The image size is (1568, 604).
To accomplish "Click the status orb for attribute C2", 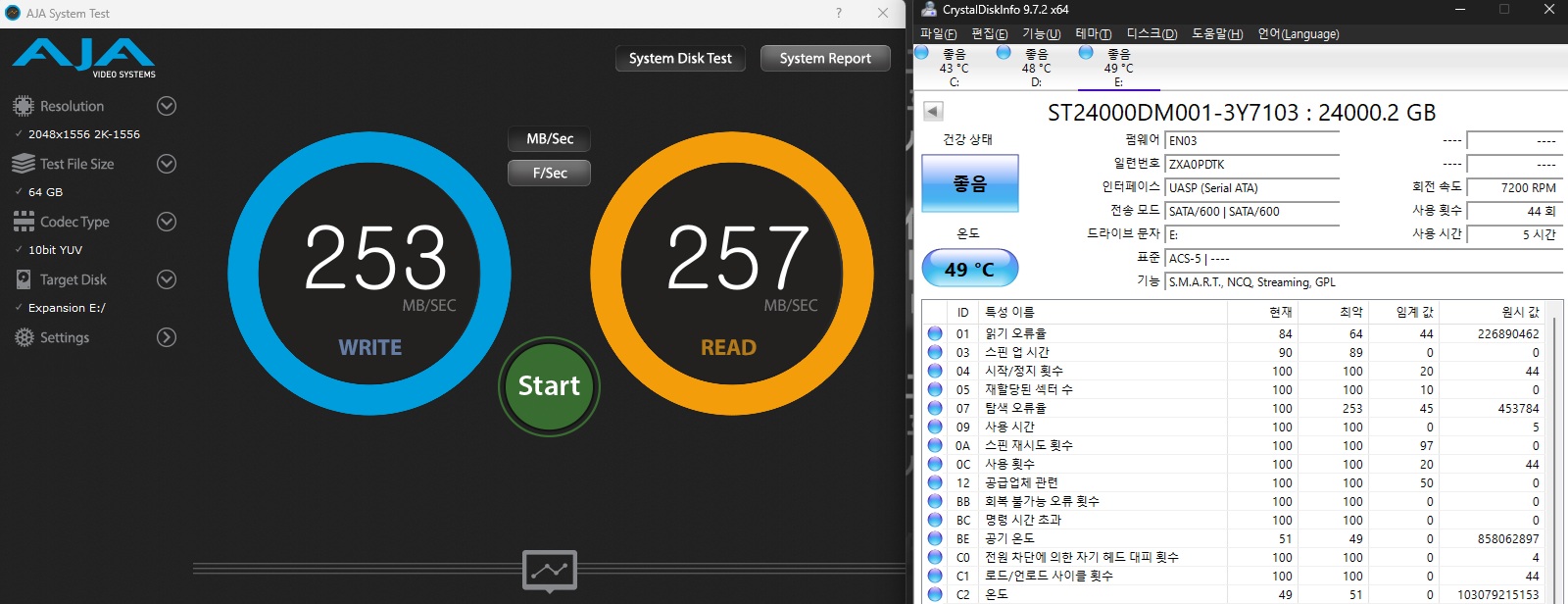I will click(x=935, y=594).
